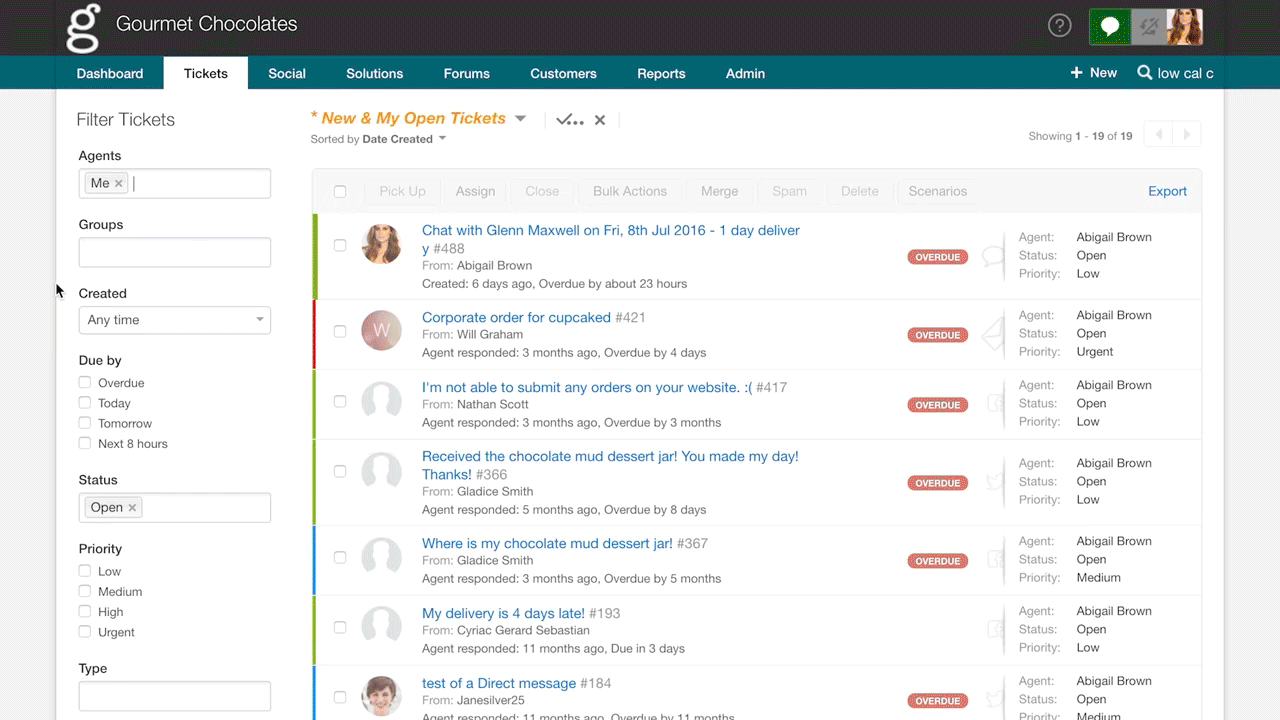Open the Gourmet Chocolates logo
Viewport: 1280px width, 720px height.
(x=84, y=27)
